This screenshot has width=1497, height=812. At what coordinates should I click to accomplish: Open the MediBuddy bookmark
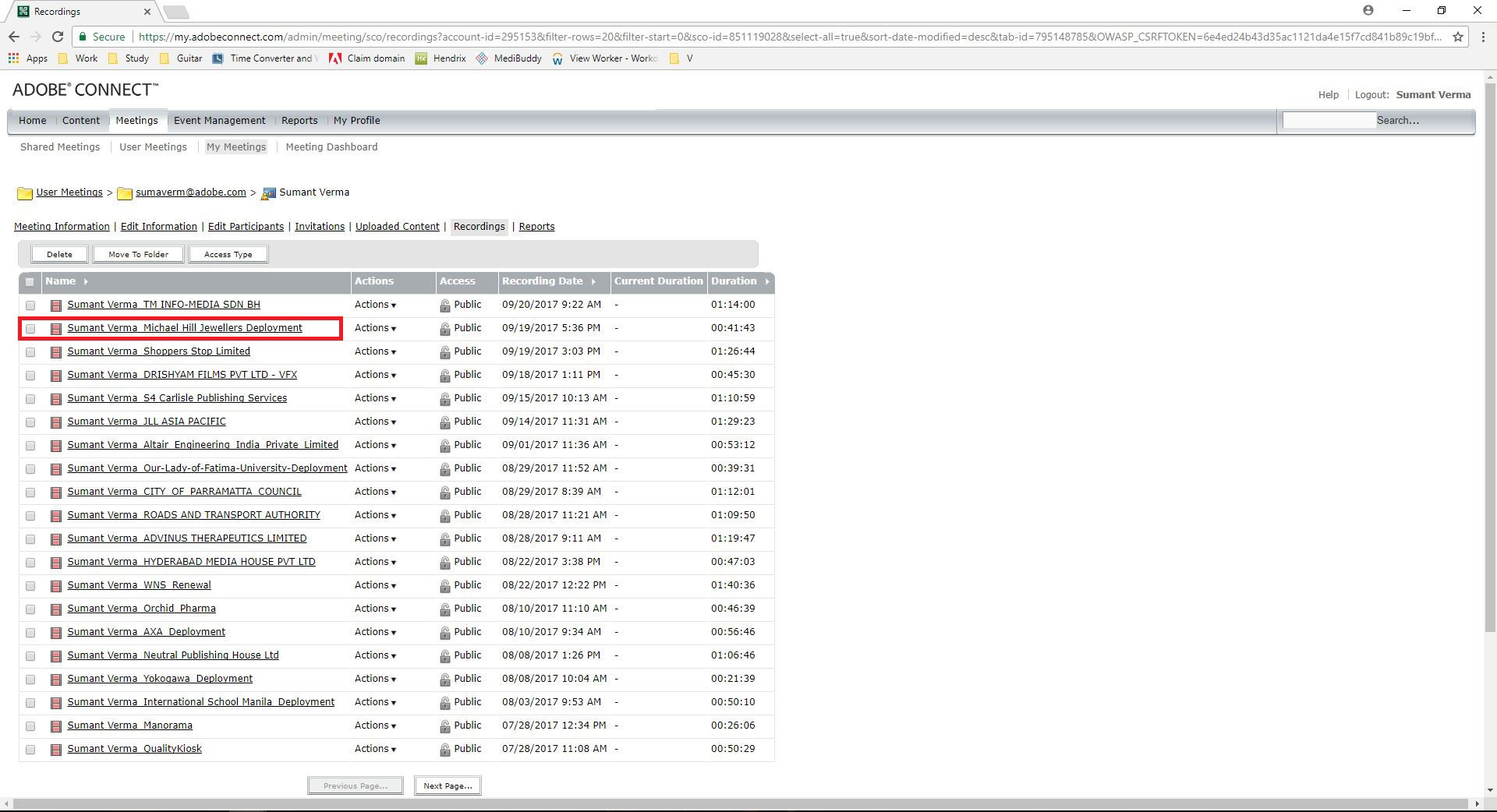(x=509, y=58)
